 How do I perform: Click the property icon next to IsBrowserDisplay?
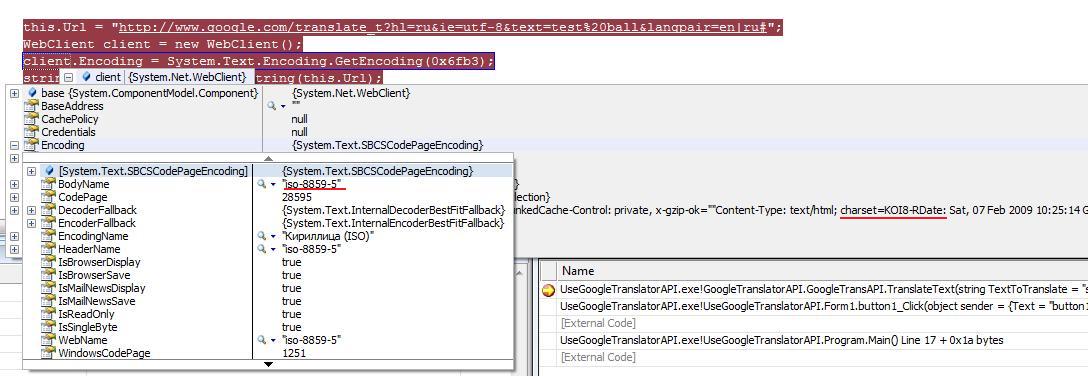coord(47,262)
